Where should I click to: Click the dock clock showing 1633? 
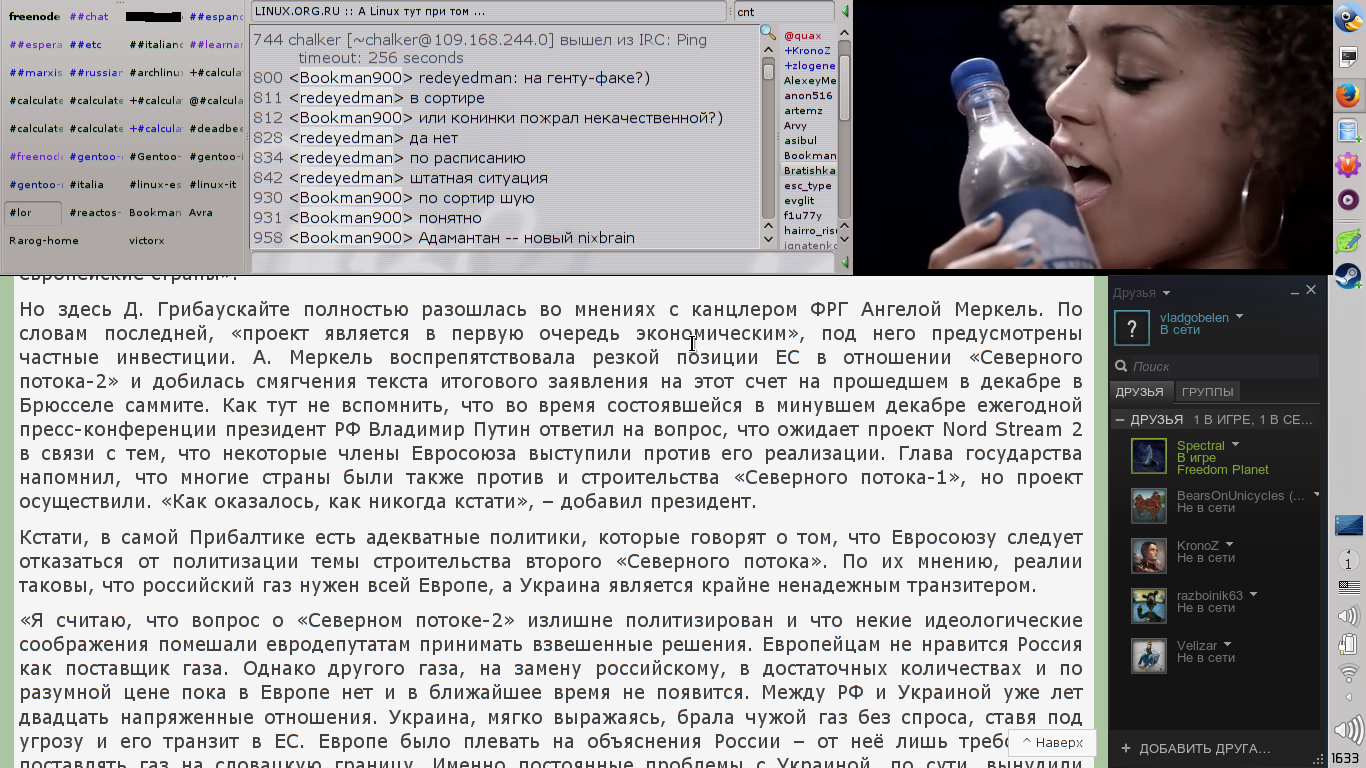(1346, 759)
